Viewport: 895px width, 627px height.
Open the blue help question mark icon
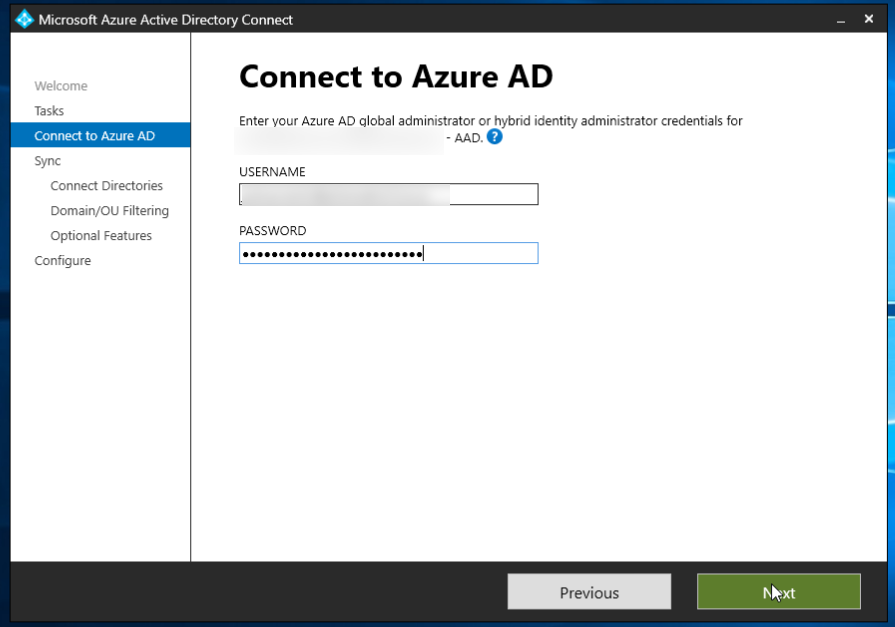tap(494, 137)
